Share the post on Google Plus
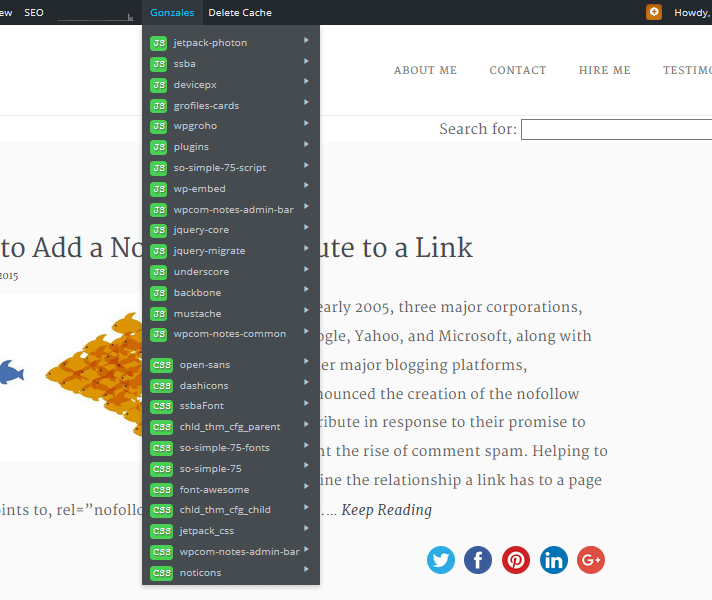 click(x=591, y=560)
